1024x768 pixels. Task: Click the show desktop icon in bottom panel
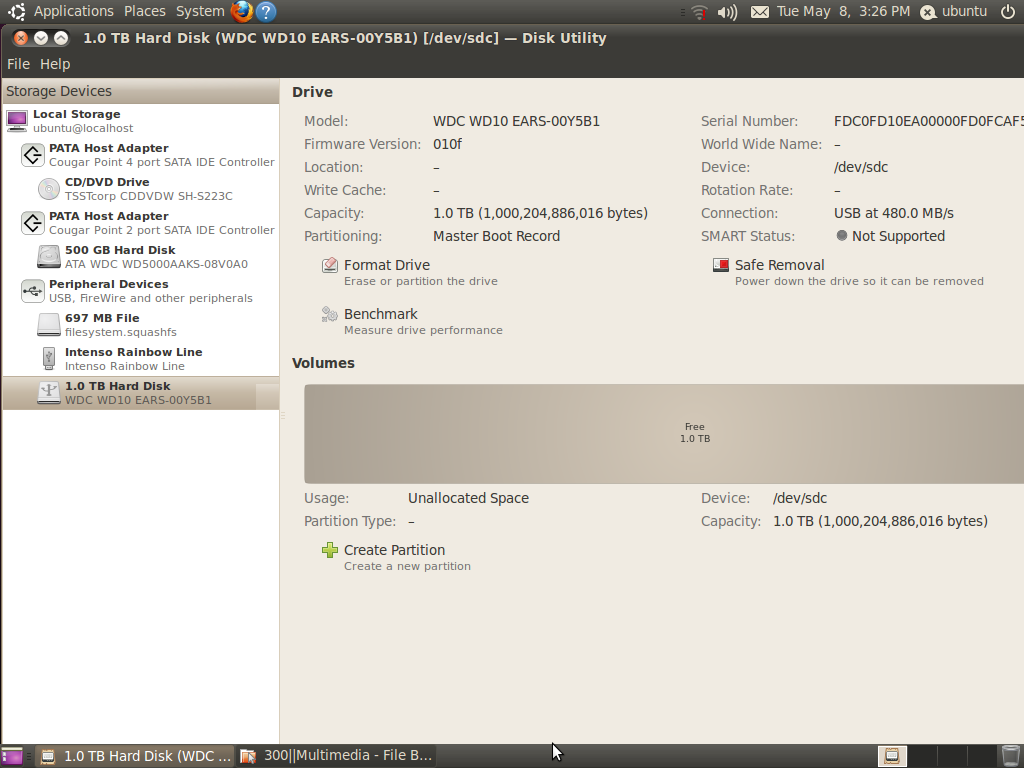pos(12,756)
